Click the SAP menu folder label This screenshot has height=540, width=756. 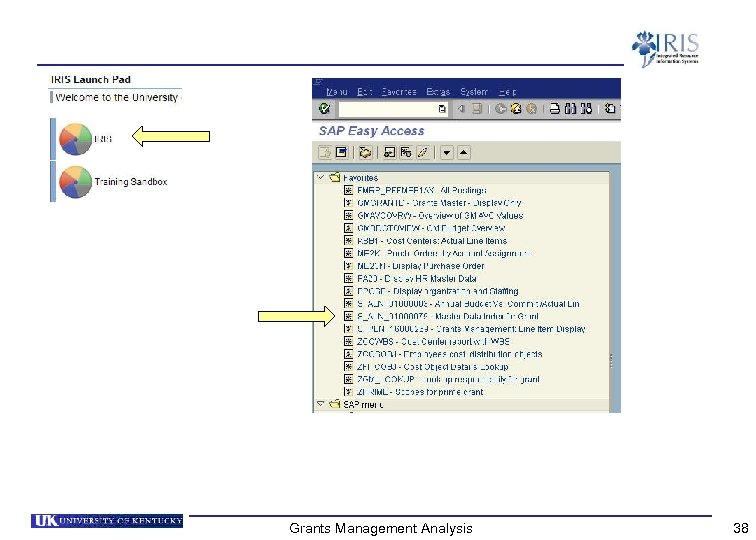[363, 405]
